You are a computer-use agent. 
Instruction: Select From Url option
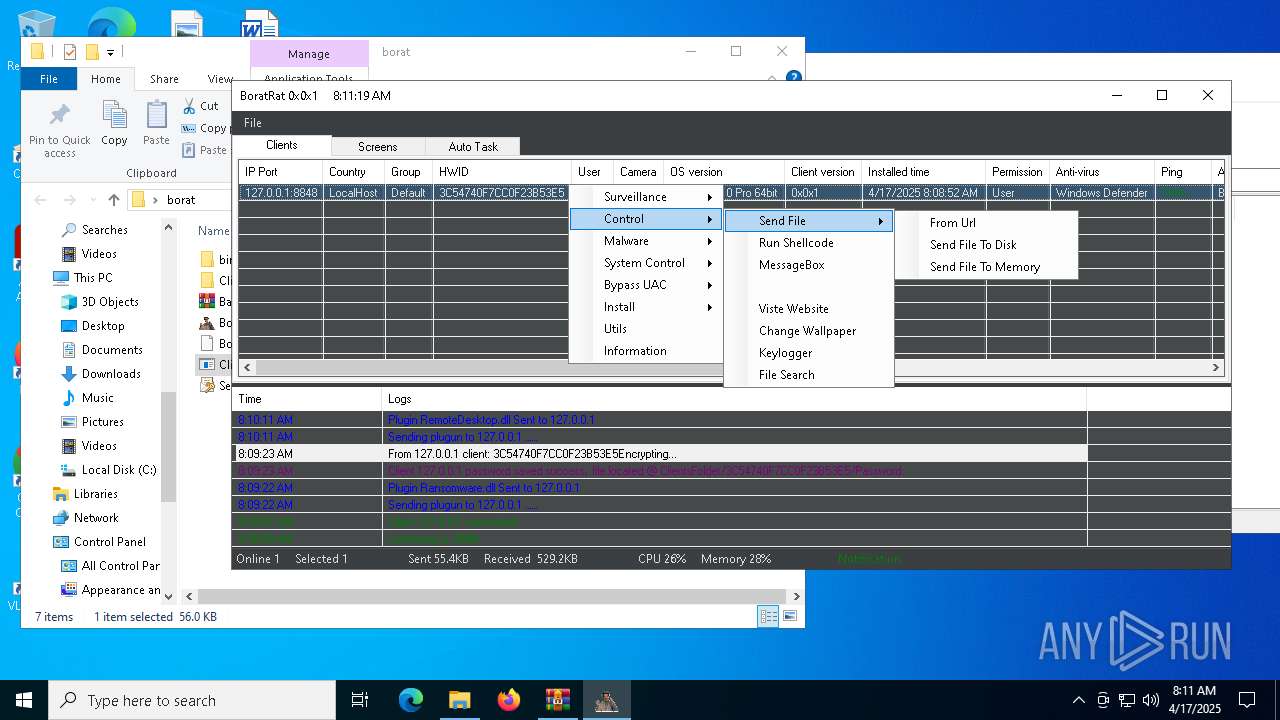click(x=986, y=223)
